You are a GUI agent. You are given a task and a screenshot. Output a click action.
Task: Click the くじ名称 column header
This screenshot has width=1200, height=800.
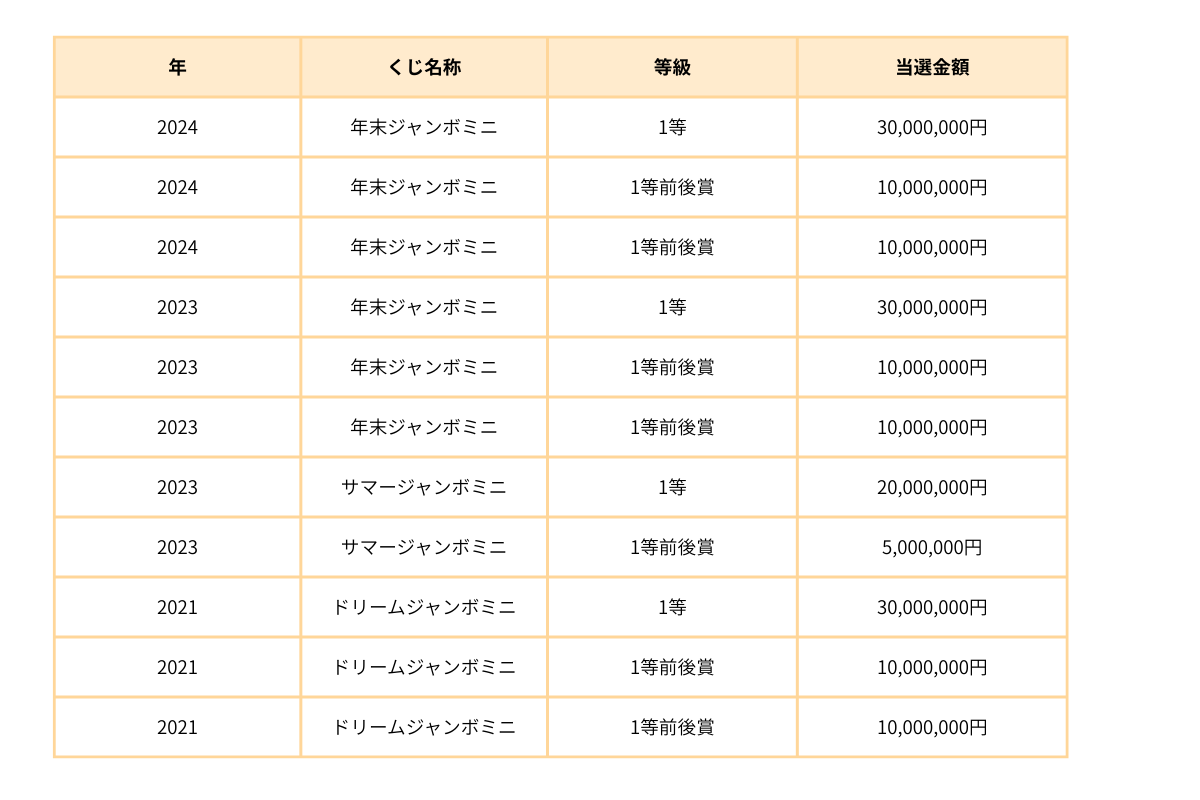coord(424,67)
